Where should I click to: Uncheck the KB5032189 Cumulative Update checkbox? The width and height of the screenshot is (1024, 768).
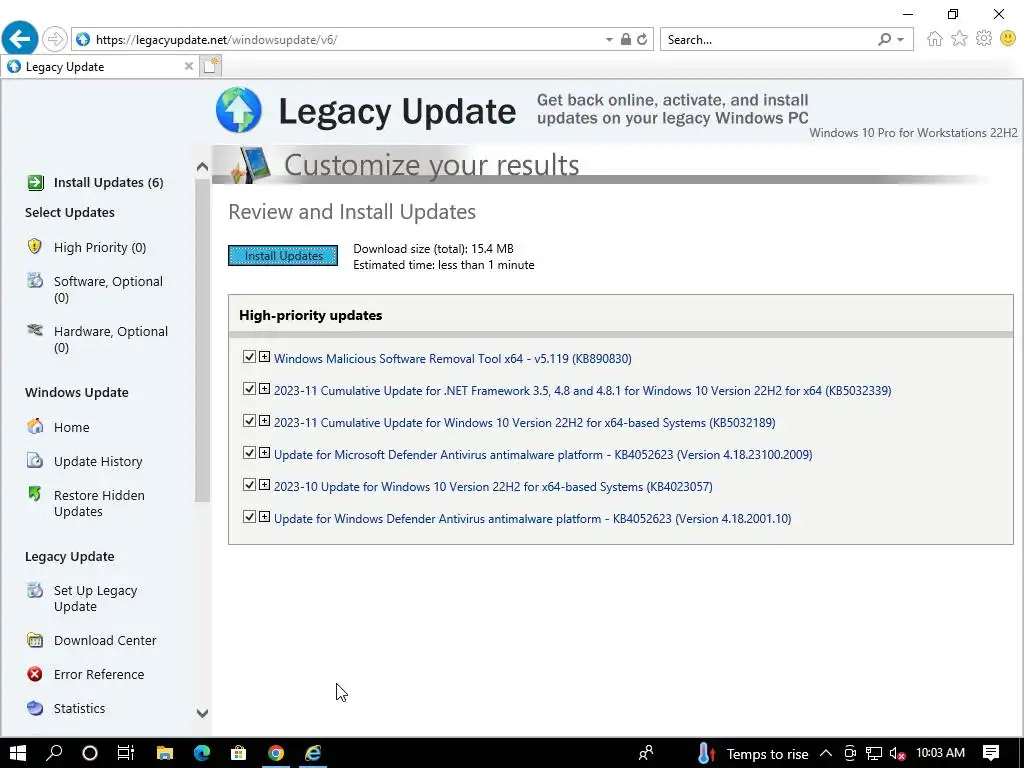[x=249, y=421]
